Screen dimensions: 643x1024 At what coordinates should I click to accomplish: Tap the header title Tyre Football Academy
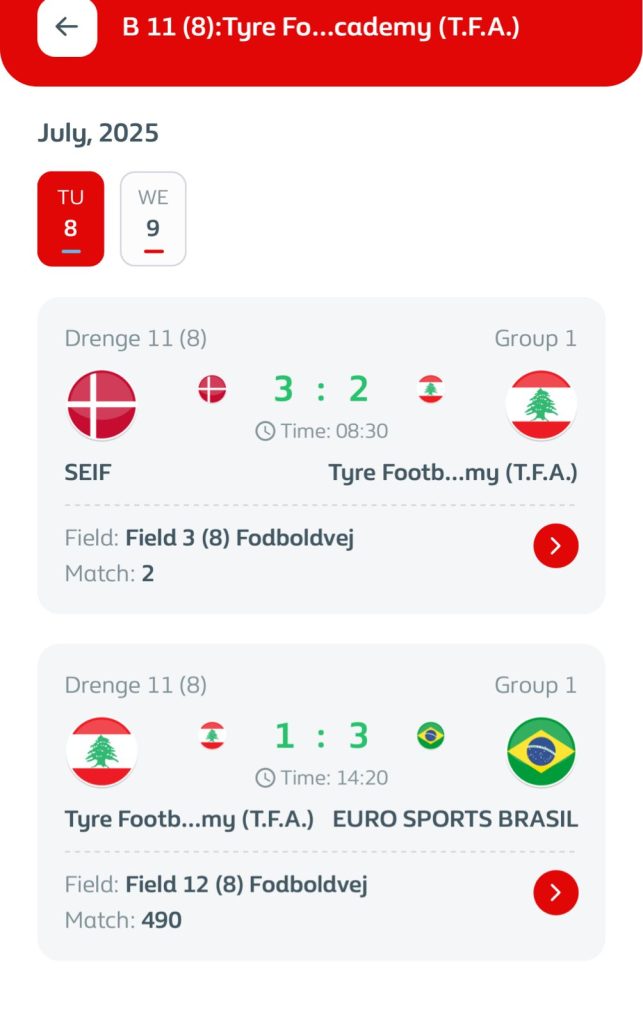coord(321,27)
